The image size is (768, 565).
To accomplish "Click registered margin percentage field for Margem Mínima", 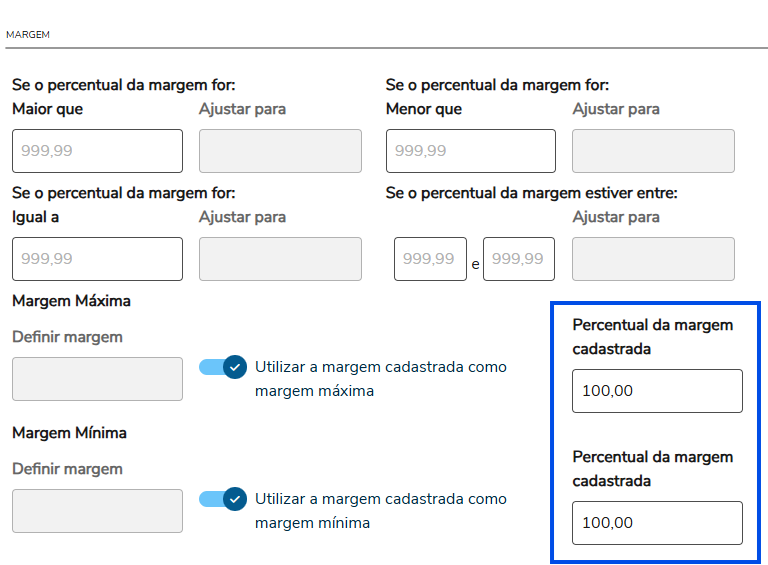I will pos(657,523).
